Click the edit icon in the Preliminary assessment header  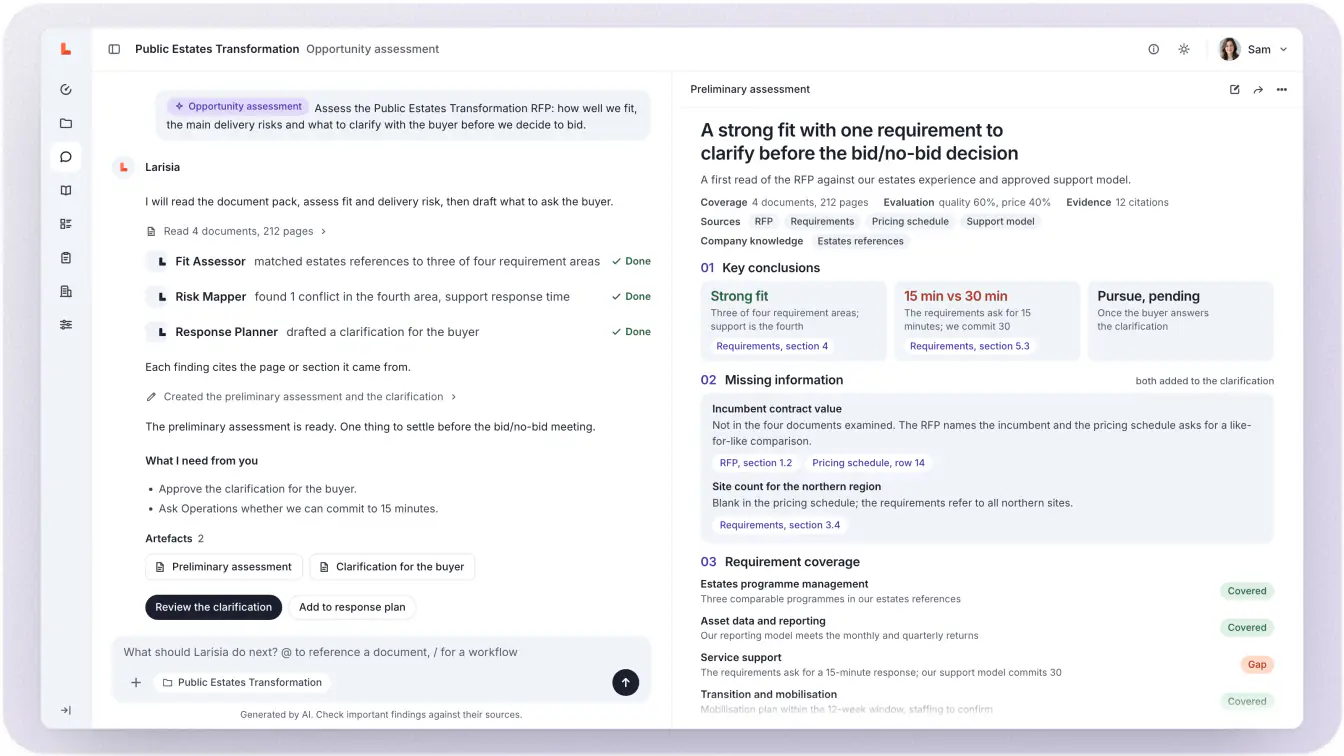(1234, 90)
